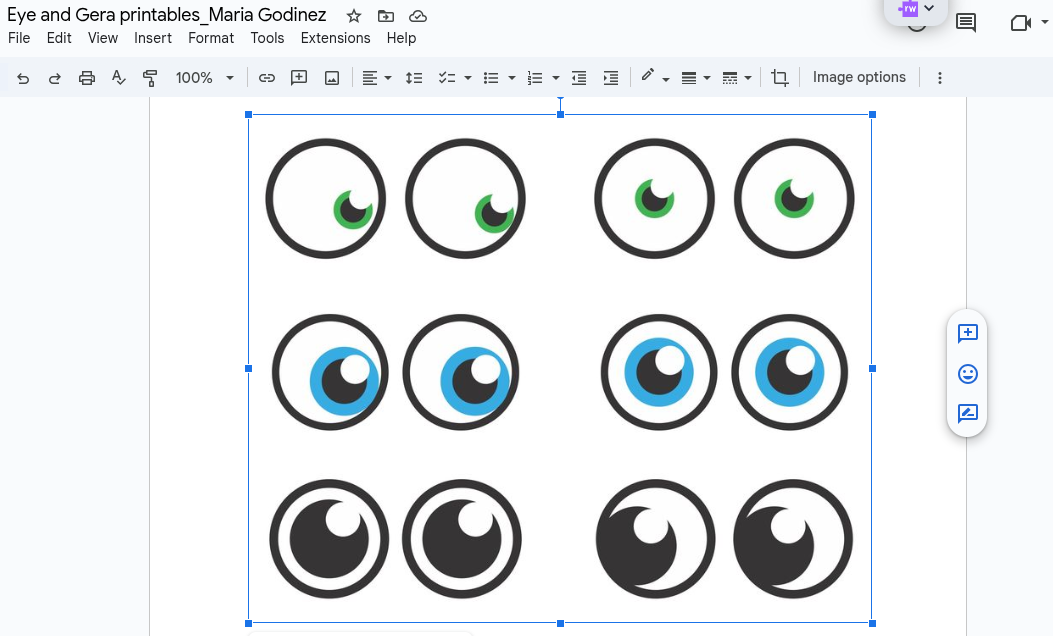Open the Extensions menu
Image resolution: width=1053 pixels, height=636 pixels.
click(335, 38)
